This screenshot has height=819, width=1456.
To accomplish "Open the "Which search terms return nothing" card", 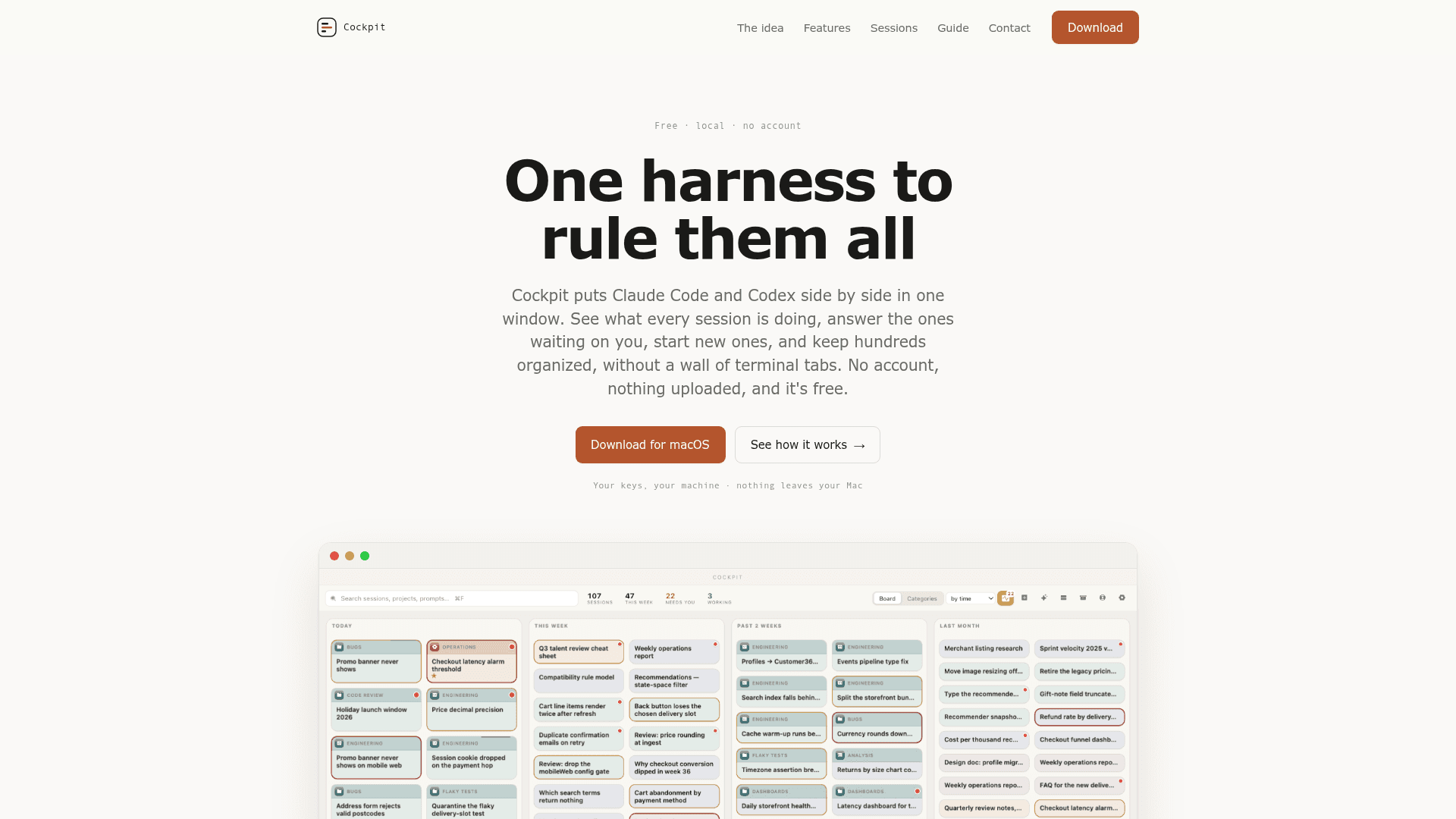I will [x=579, y=796].
